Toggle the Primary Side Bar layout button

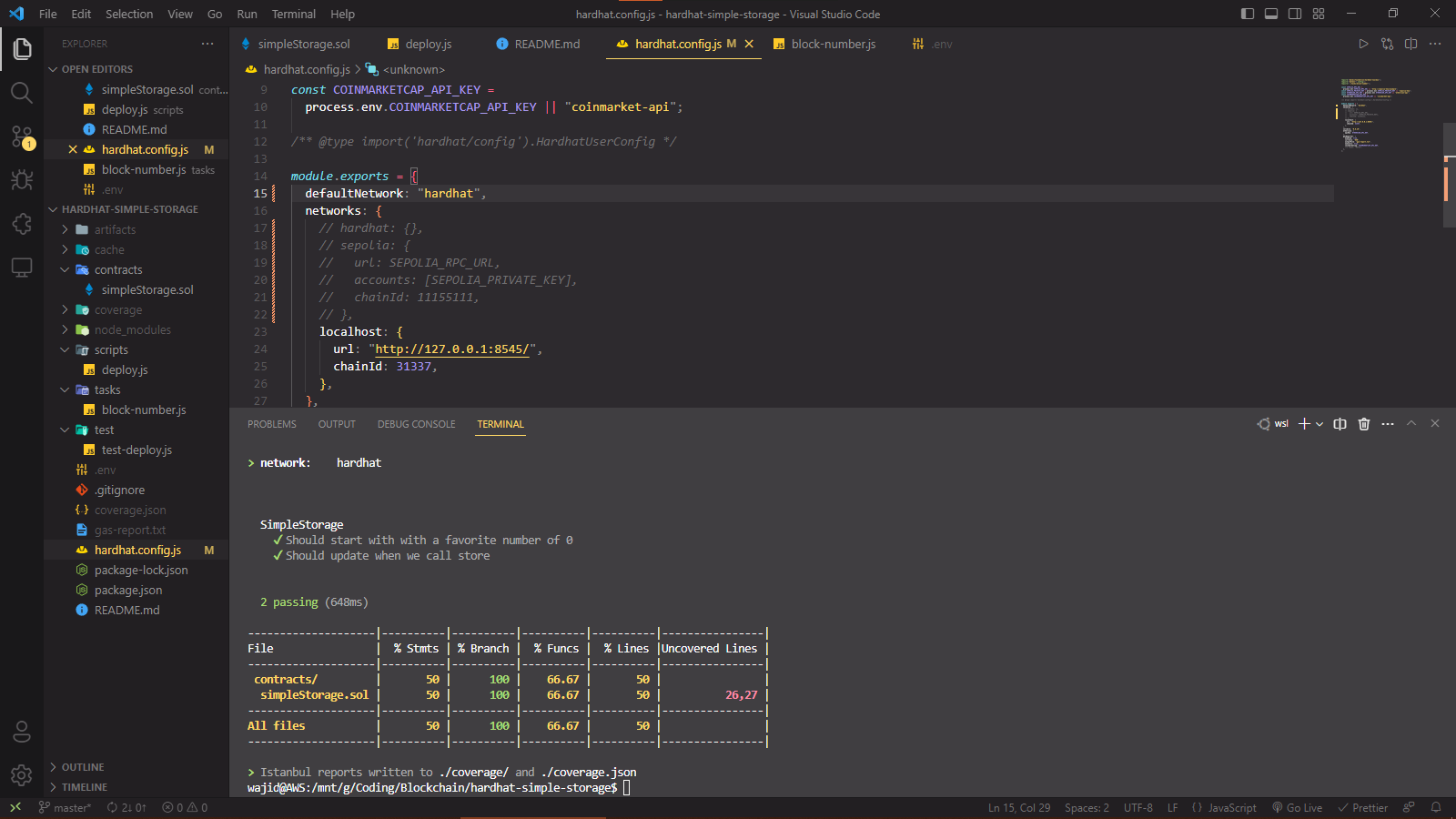click(1248, 14)
